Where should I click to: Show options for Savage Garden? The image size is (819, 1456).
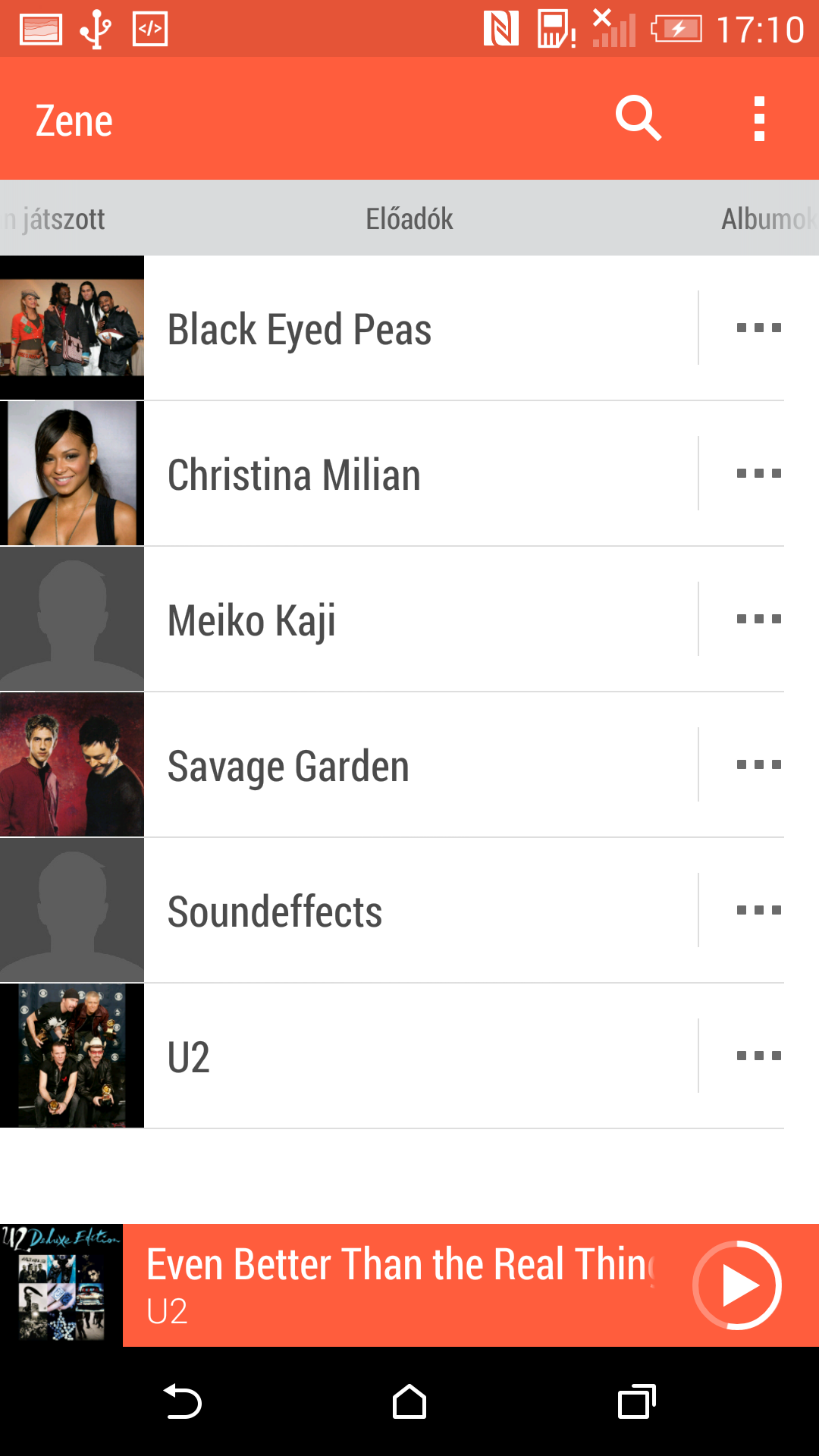(x=758, y=765)
